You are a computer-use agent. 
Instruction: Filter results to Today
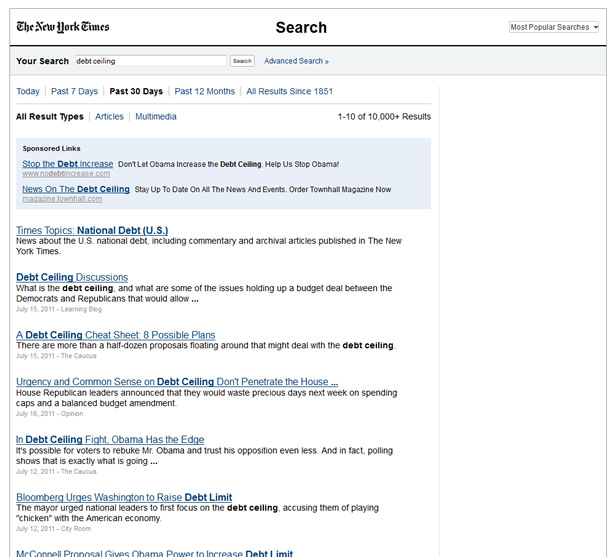(x=28, y=91)
